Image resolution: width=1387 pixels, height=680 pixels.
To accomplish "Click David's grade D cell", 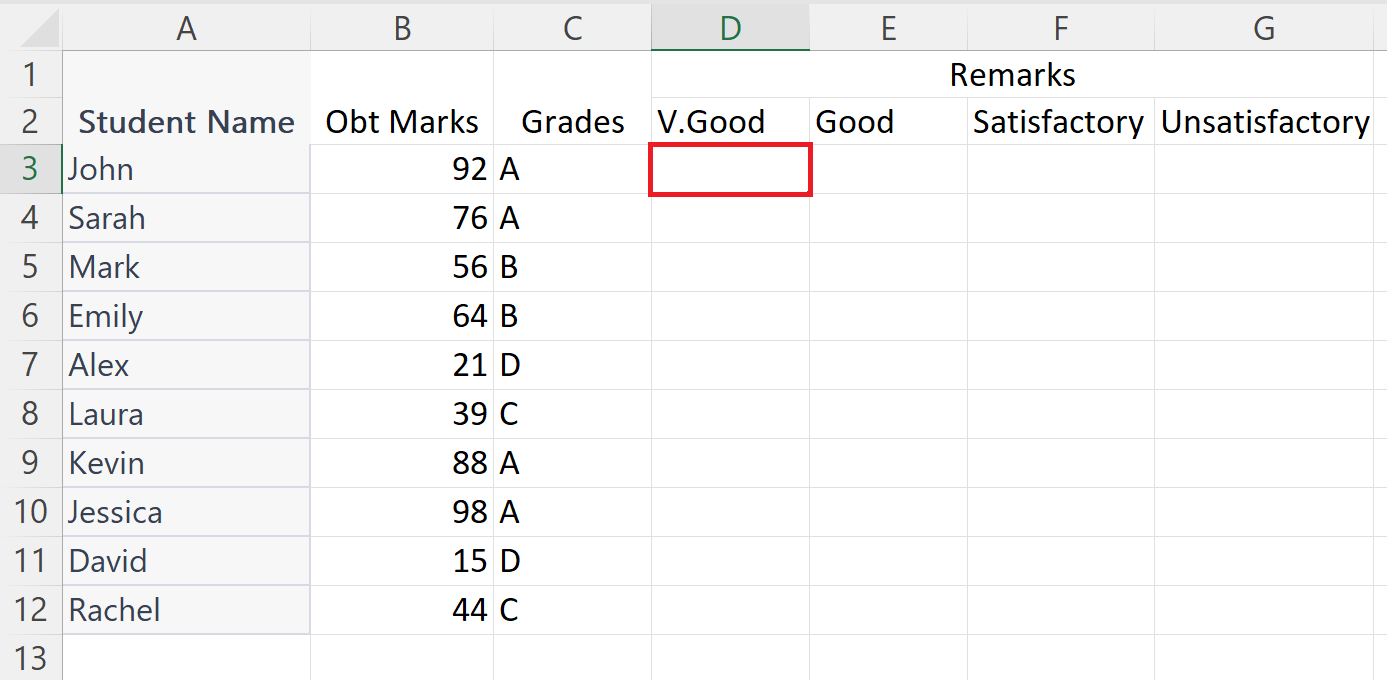I will [x=572, y=561].
